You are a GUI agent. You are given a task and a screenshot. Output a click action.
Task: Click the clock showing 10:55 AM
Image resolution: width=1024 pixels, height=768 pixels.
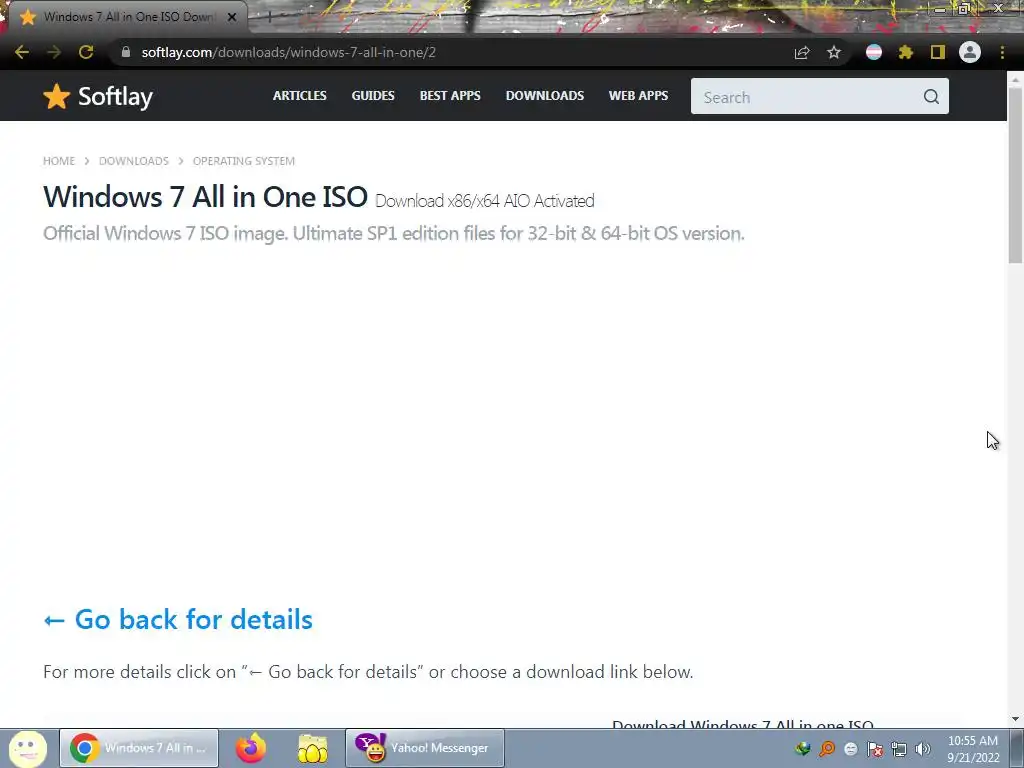click(x=973, y=741)
